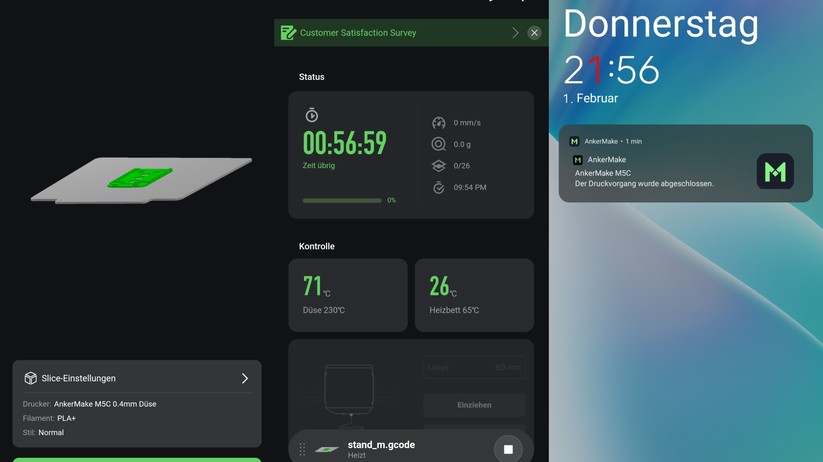Grab the drag handle beside stand_m.gcode

coord(302,450)
